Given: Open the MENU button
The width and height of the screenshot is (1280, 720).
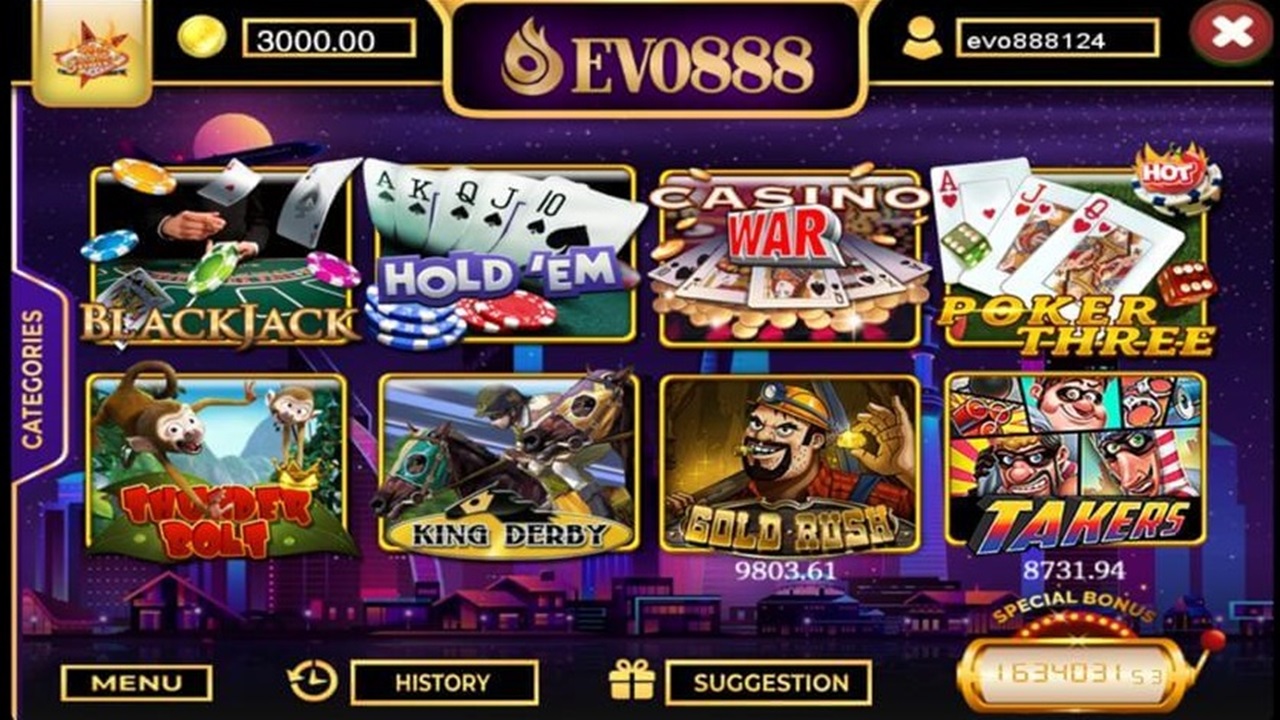Looking at the screenshot, I should coord(136,683).
